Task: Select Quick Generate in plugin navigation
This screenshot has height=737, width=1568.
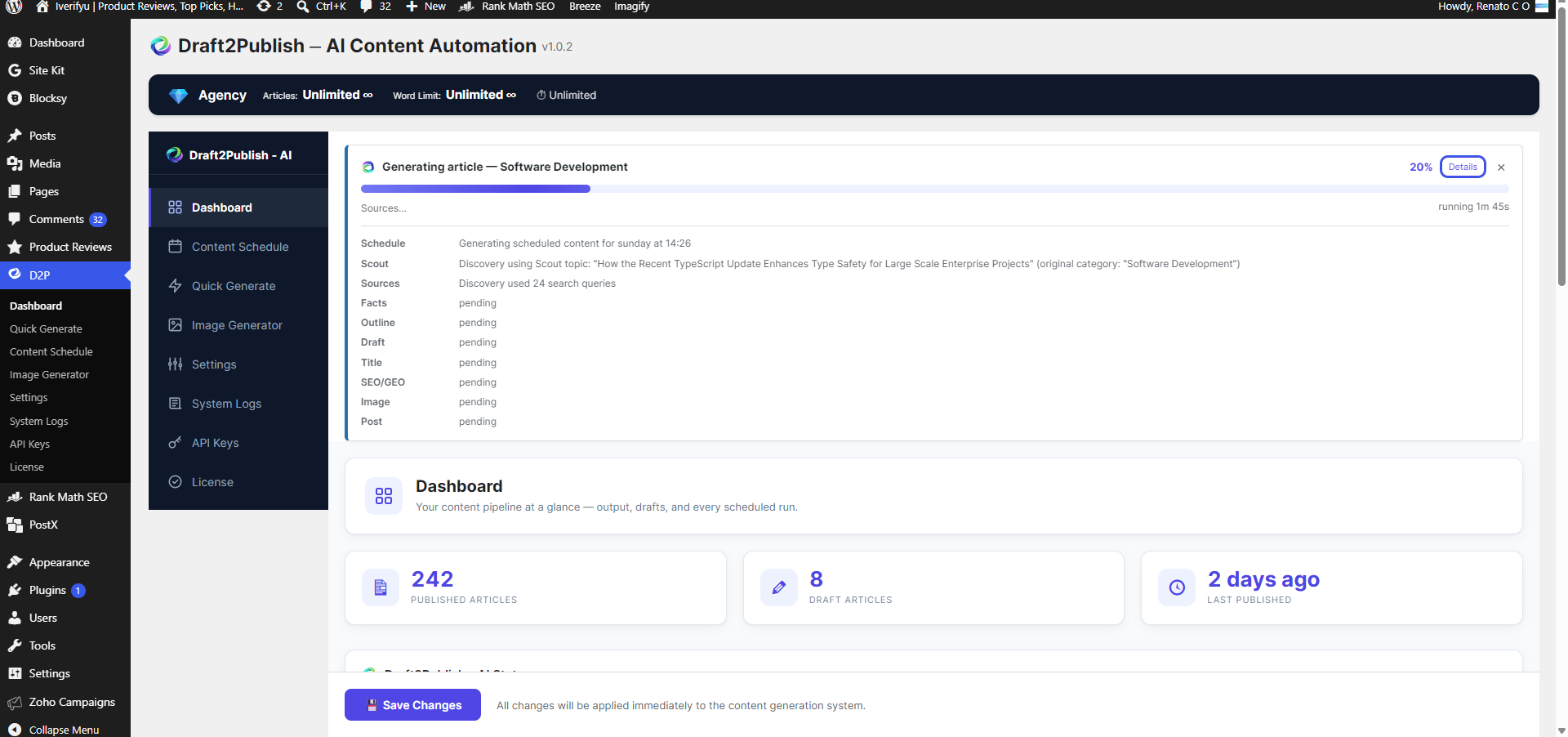Action: (x=238, y=286)
